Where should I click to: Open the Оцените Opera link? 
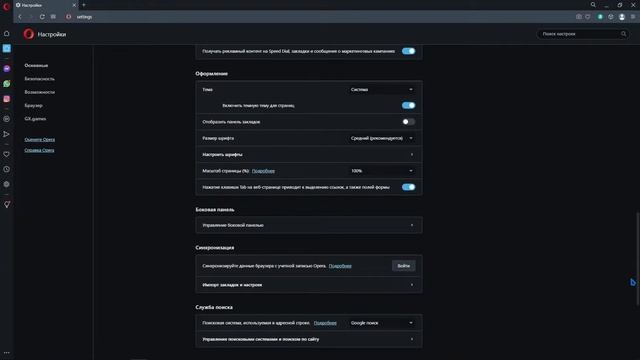click(x=39, y=140)
